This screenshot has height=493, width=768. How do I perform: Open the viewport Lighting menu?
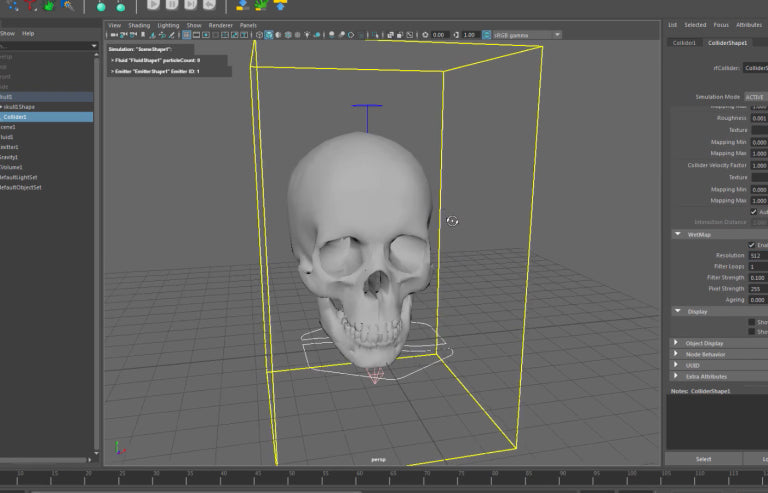[168, 25]
